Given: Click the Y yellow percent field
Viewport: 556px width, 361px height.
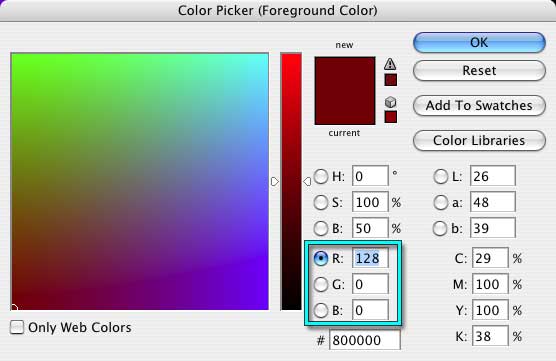Looking at the screenshot, I should click(490, 310).
